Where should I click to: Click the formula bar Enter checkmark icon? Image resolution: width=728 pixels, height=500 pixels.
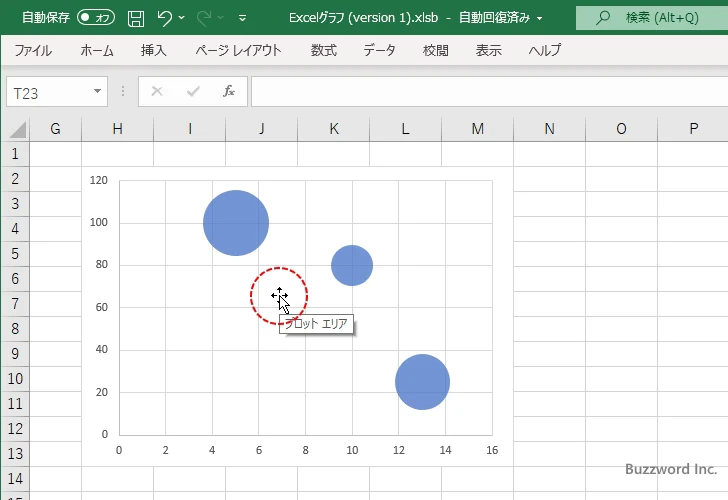coord(193,91)
